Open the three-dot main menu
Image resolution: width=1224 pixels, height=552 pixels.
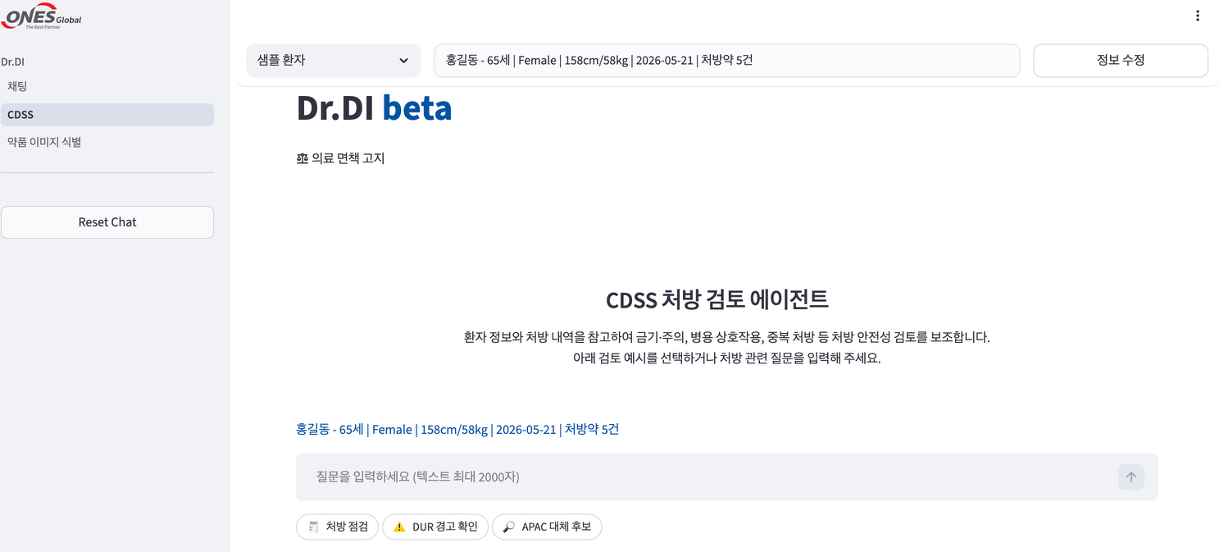pyautogui.click(x=1197, y=16)
